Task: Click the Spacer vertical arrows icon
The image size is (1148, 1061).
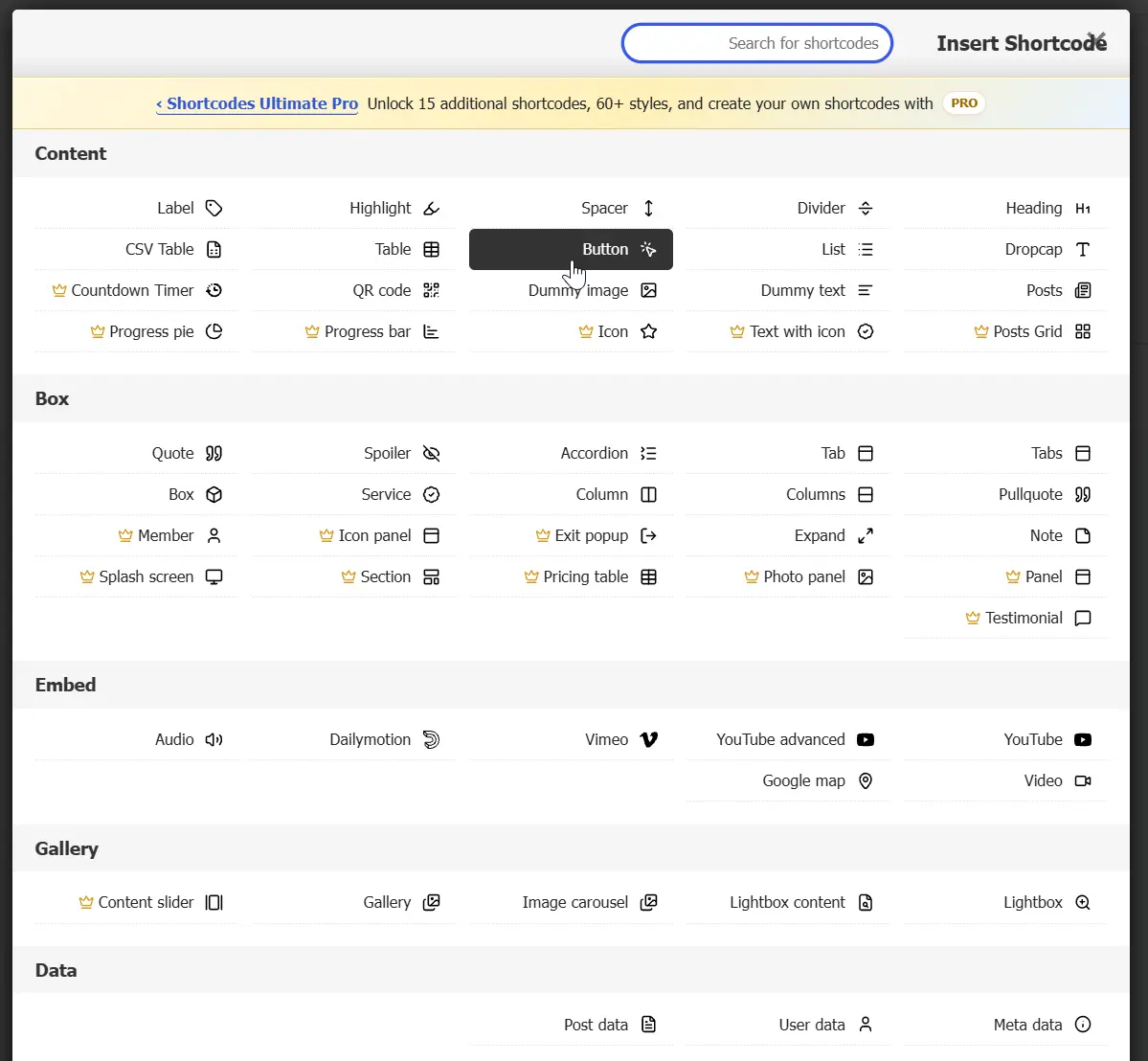Action: tap(648, 209)
